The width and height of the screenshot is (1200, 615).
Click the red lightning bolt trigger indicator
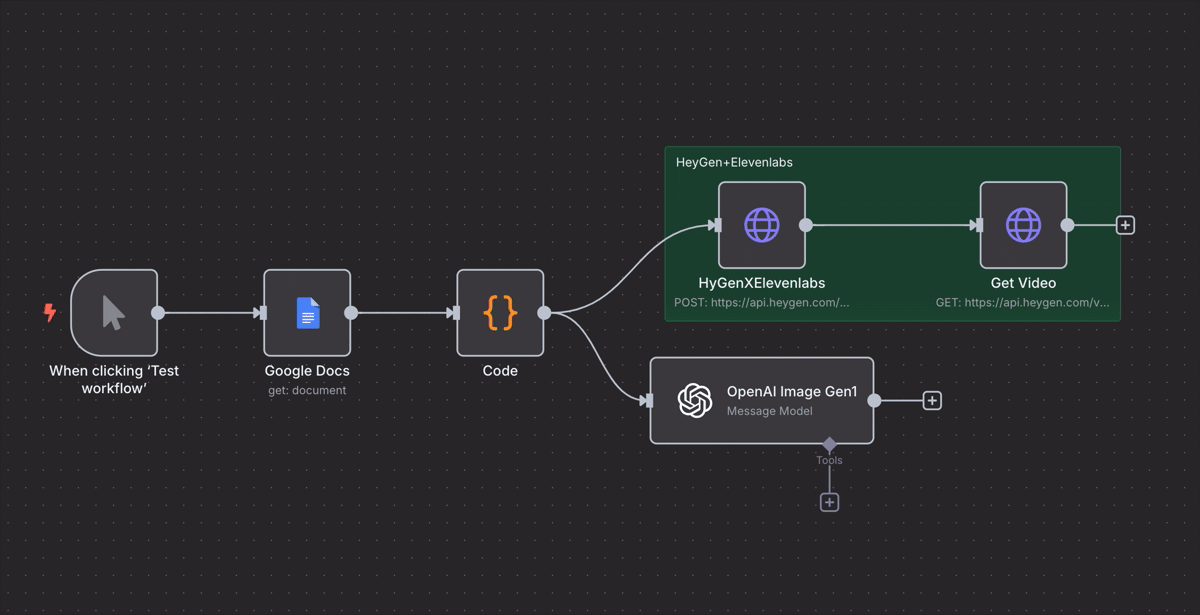tap(50, 312)
